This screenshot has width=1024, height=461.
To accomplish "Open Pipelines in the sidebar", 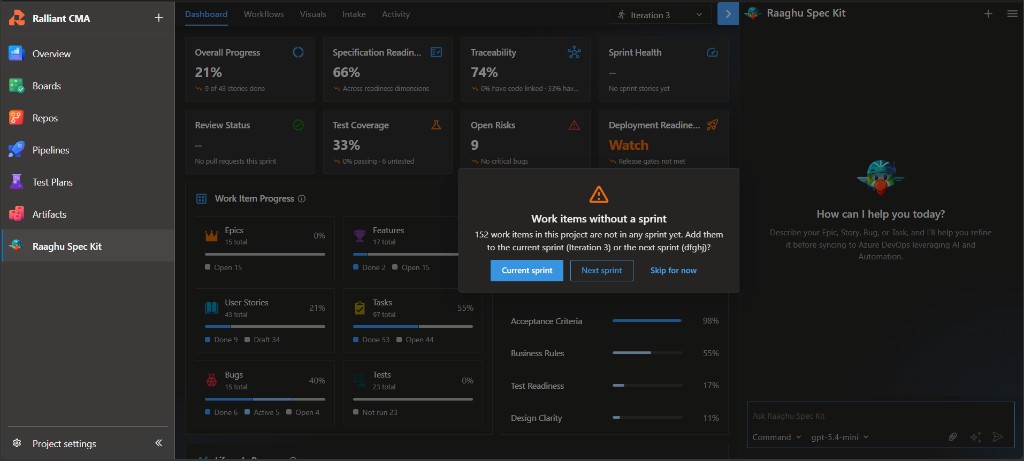I will pos(88,150).
